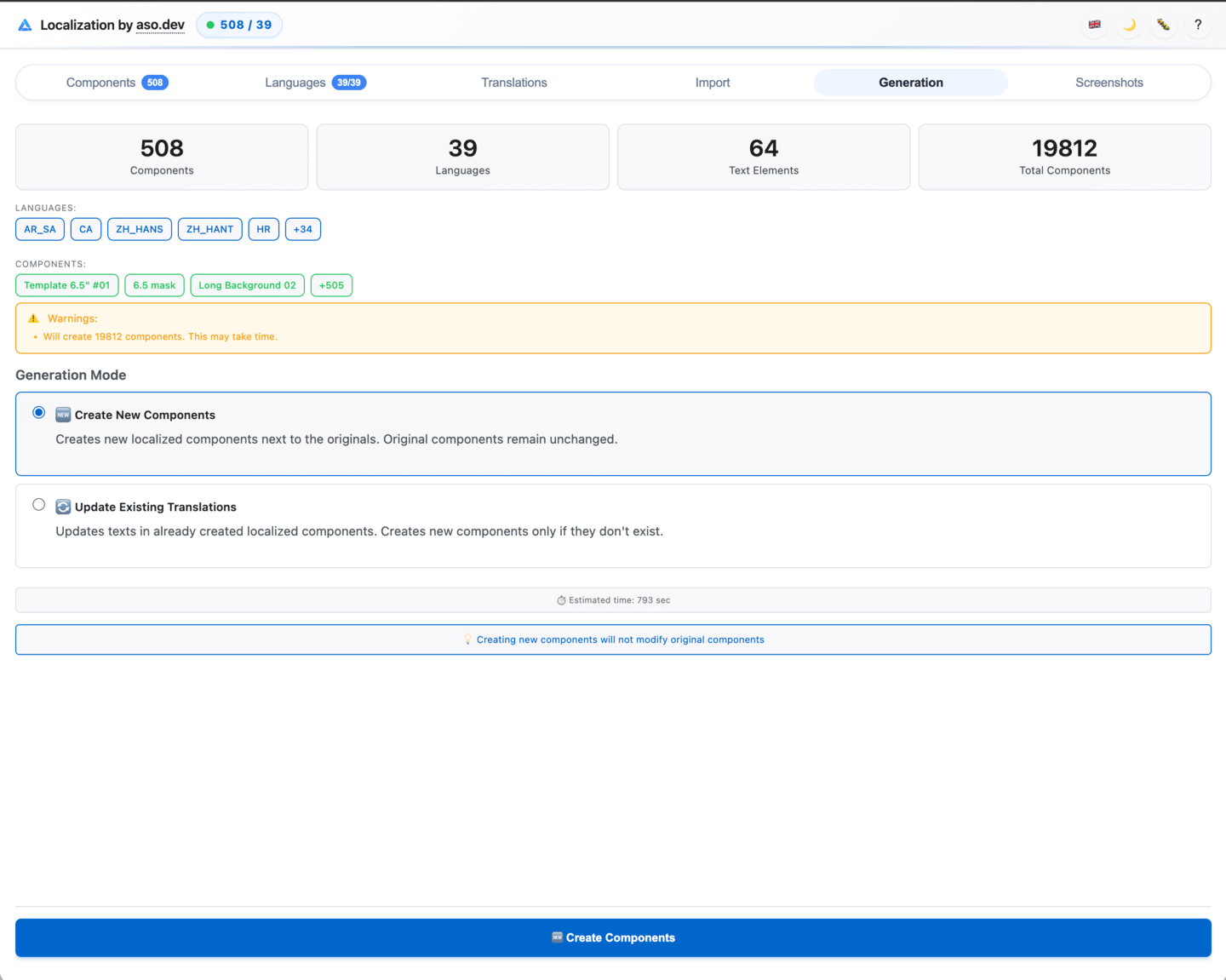Click the warning triangle icon
Image resolution: width=1226 pixels, height=980 pixels.
33,318
